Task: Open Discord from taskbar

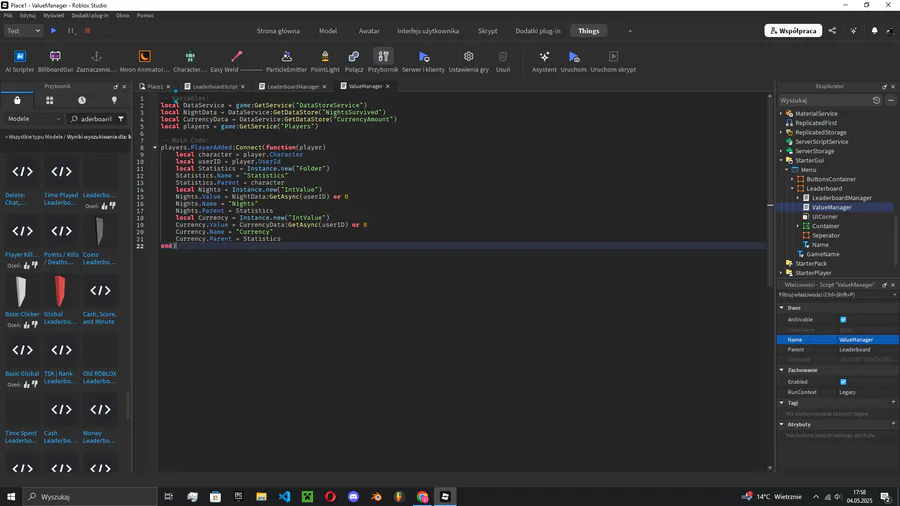Action: point(353,496)
